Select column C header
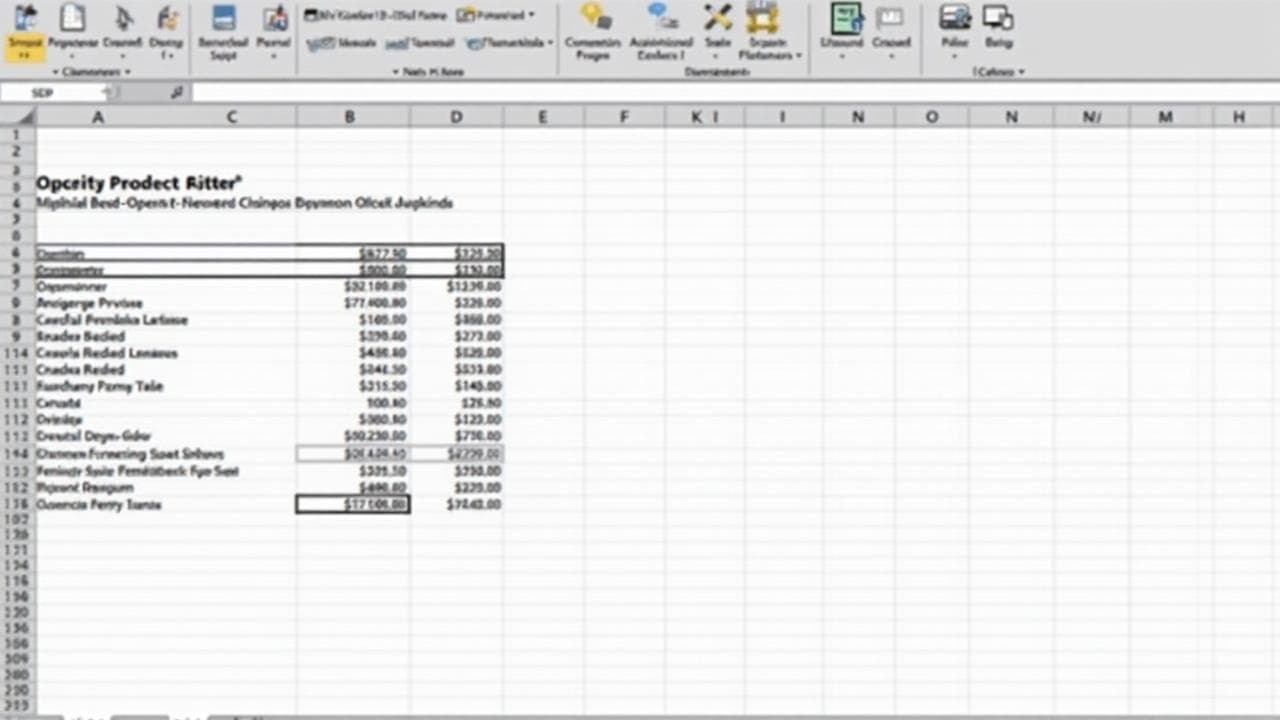 (x=231, y=117)
